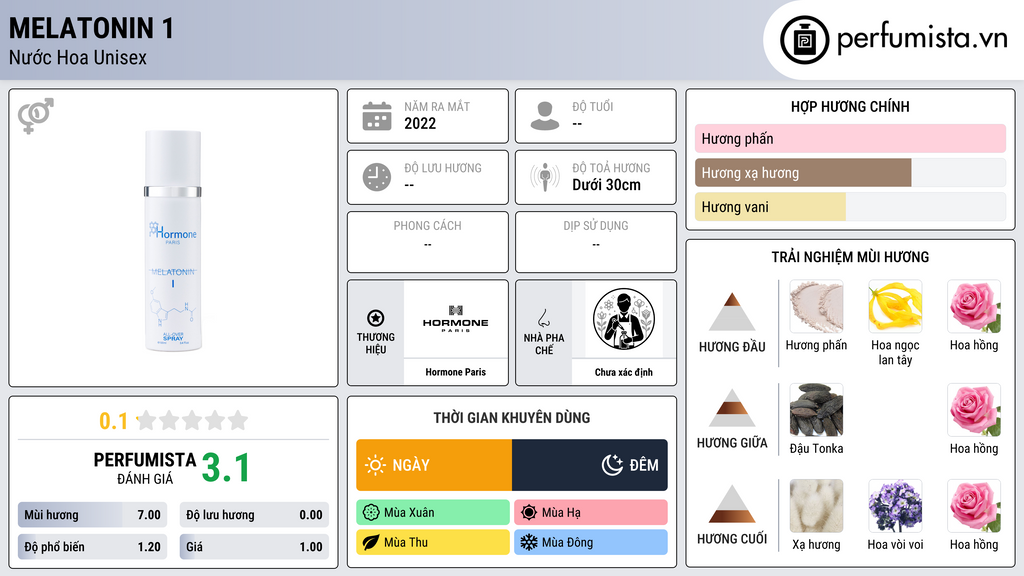The width and height of the screenshot is (1024, 576).
Task: Click the Hormone Paris brand logo
Action: point(455,319)
